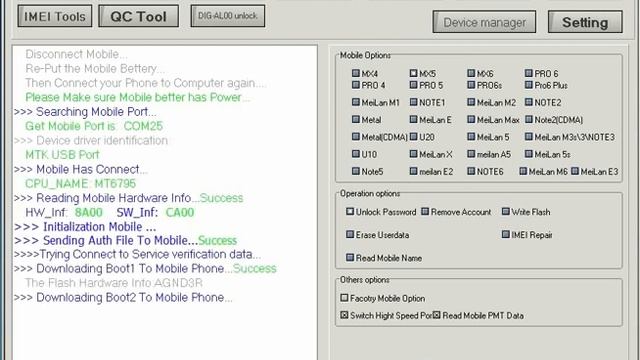
Task: Open the IMEI Tools button
Action: pyautogui.click(x=55, y=16)
